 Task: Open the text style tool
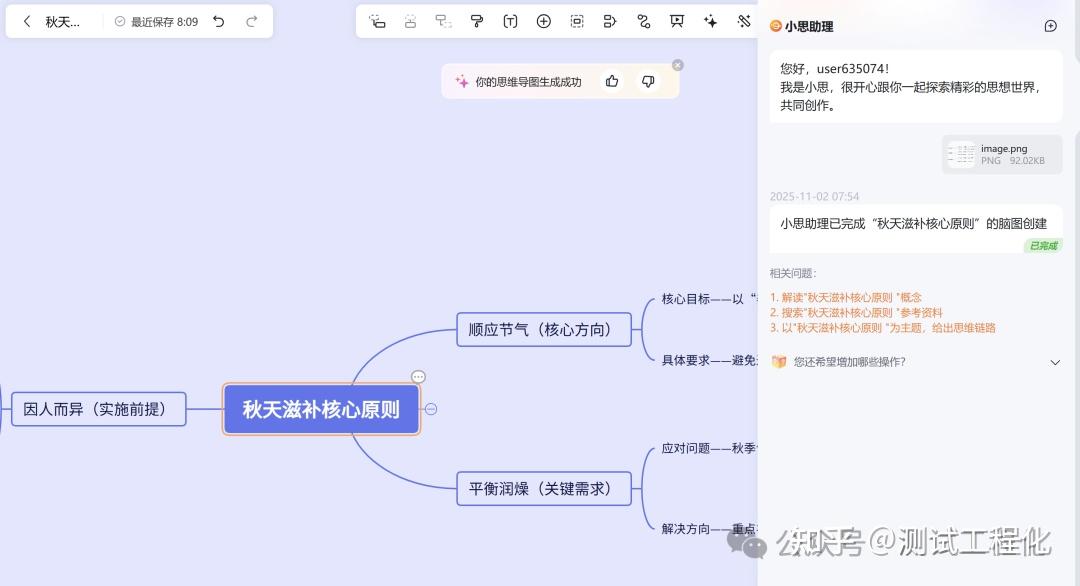[x=510, y=21]
